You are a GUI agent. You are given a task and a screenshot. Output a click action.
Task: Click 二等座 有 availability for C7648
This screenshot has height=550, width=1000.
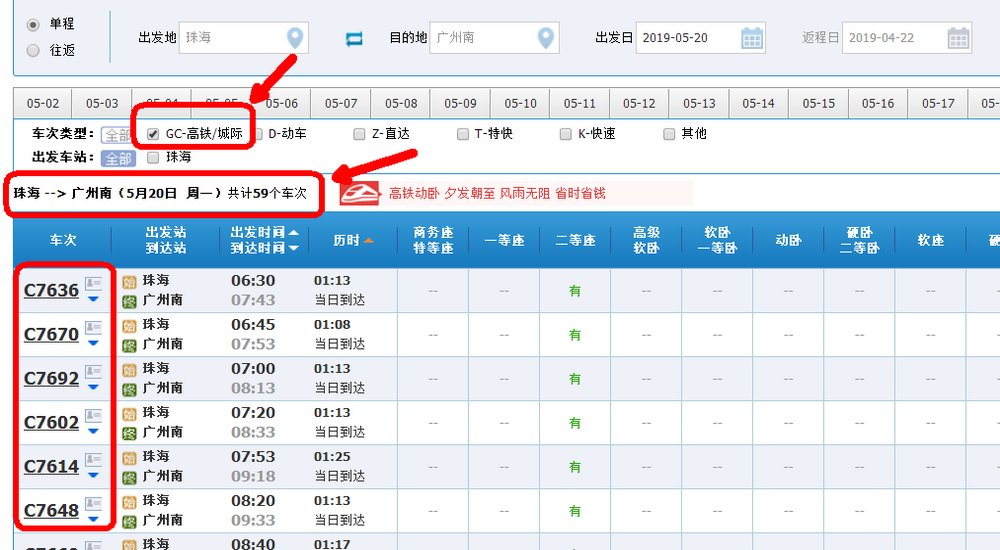(x=575, y=511)
